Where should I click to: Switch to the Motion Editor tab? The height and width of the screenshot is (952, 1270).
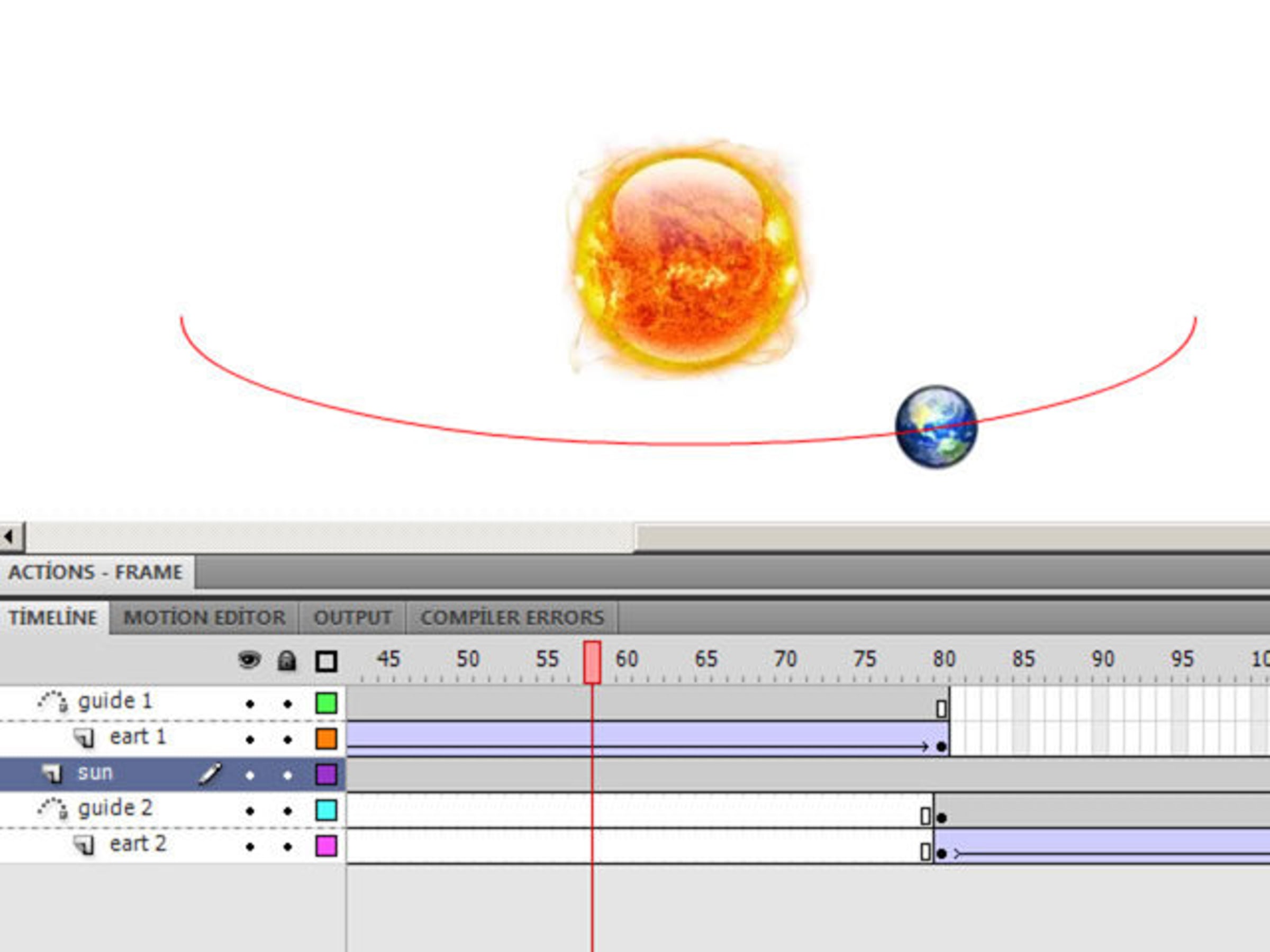(x=204, y=617)
